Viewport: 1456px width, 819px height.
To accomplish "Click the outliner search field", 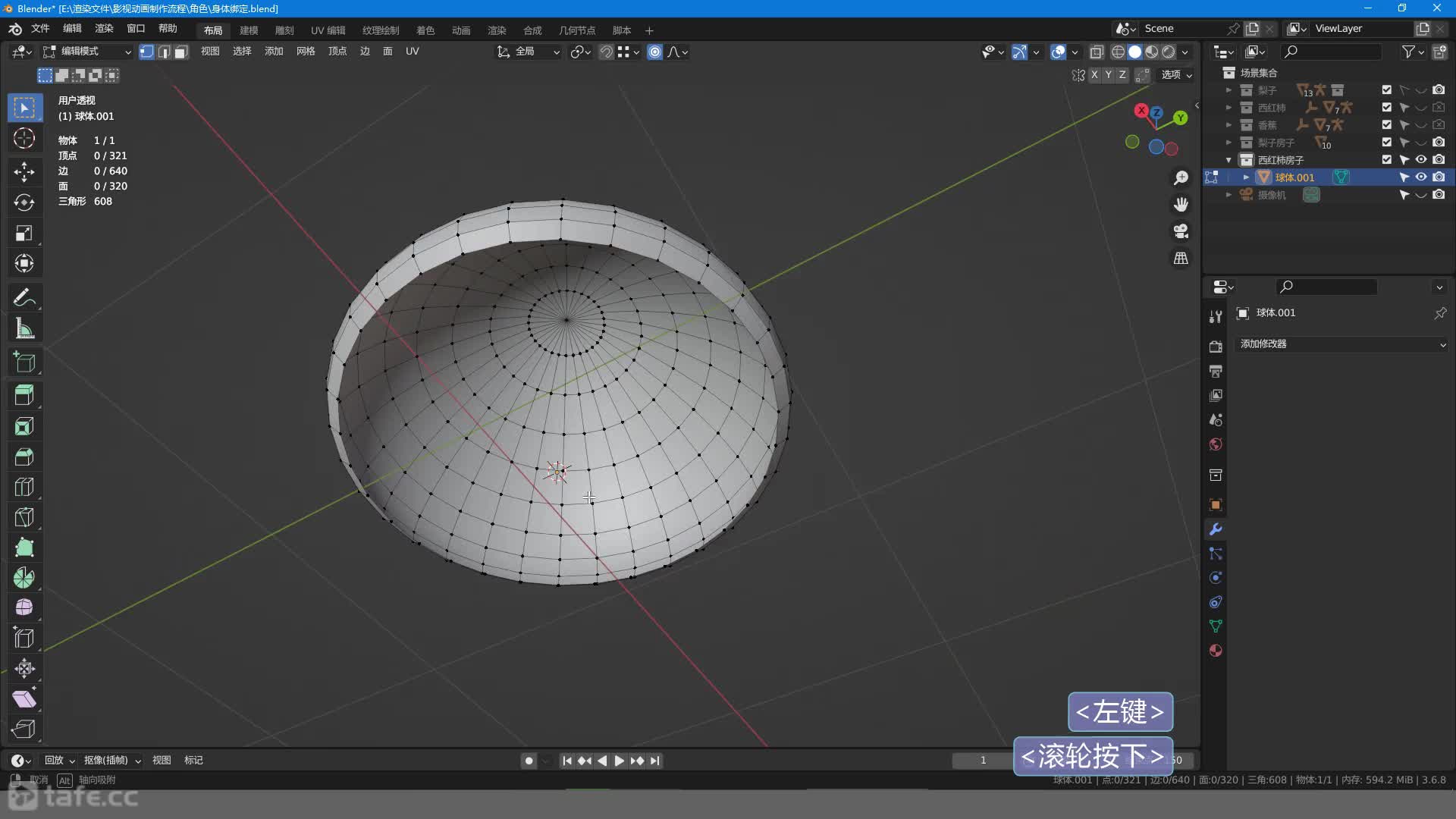I will point(1330,52).
